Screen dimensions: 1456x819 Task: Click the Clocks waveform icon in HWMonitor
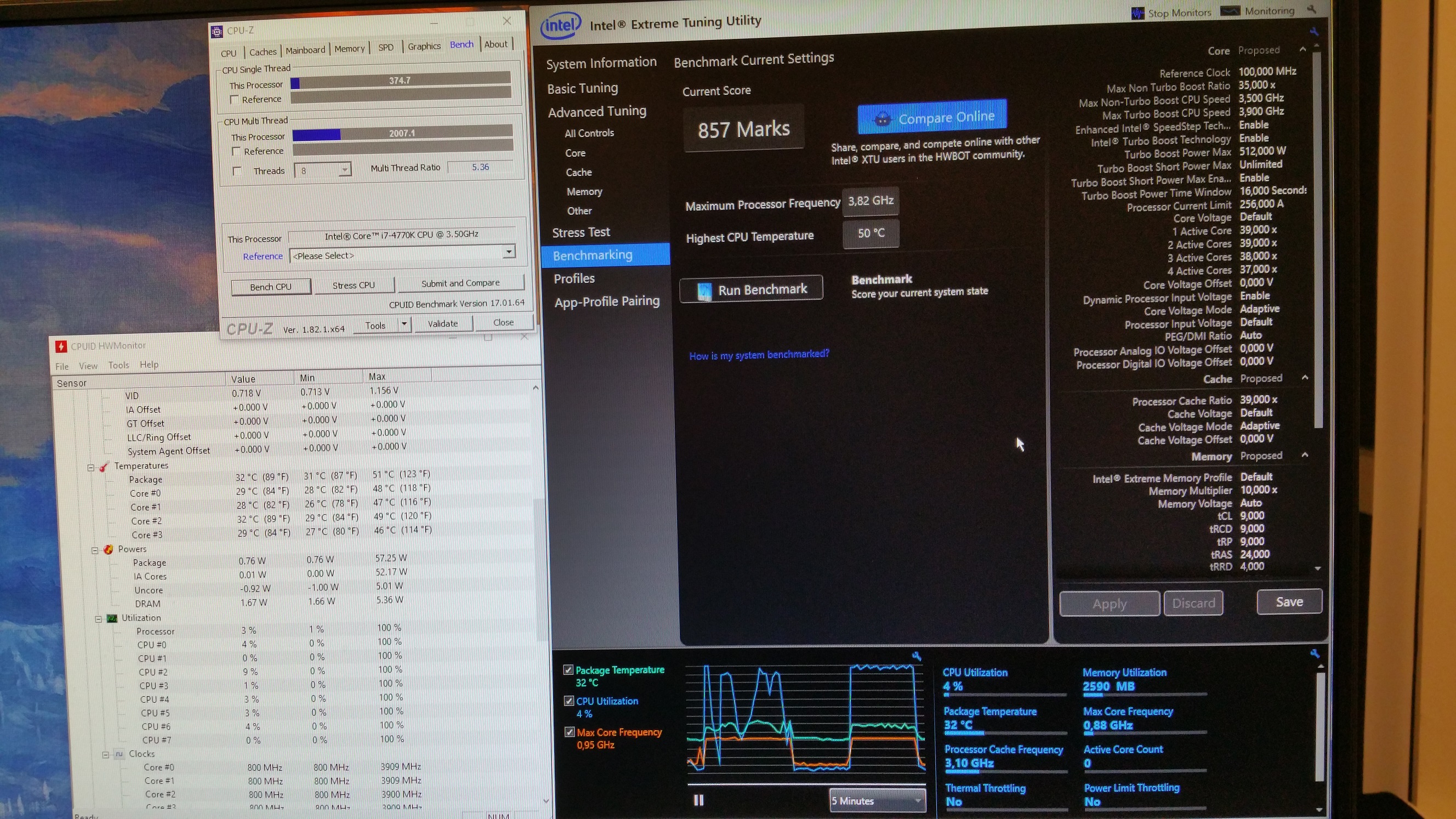(x=119, y=754)
